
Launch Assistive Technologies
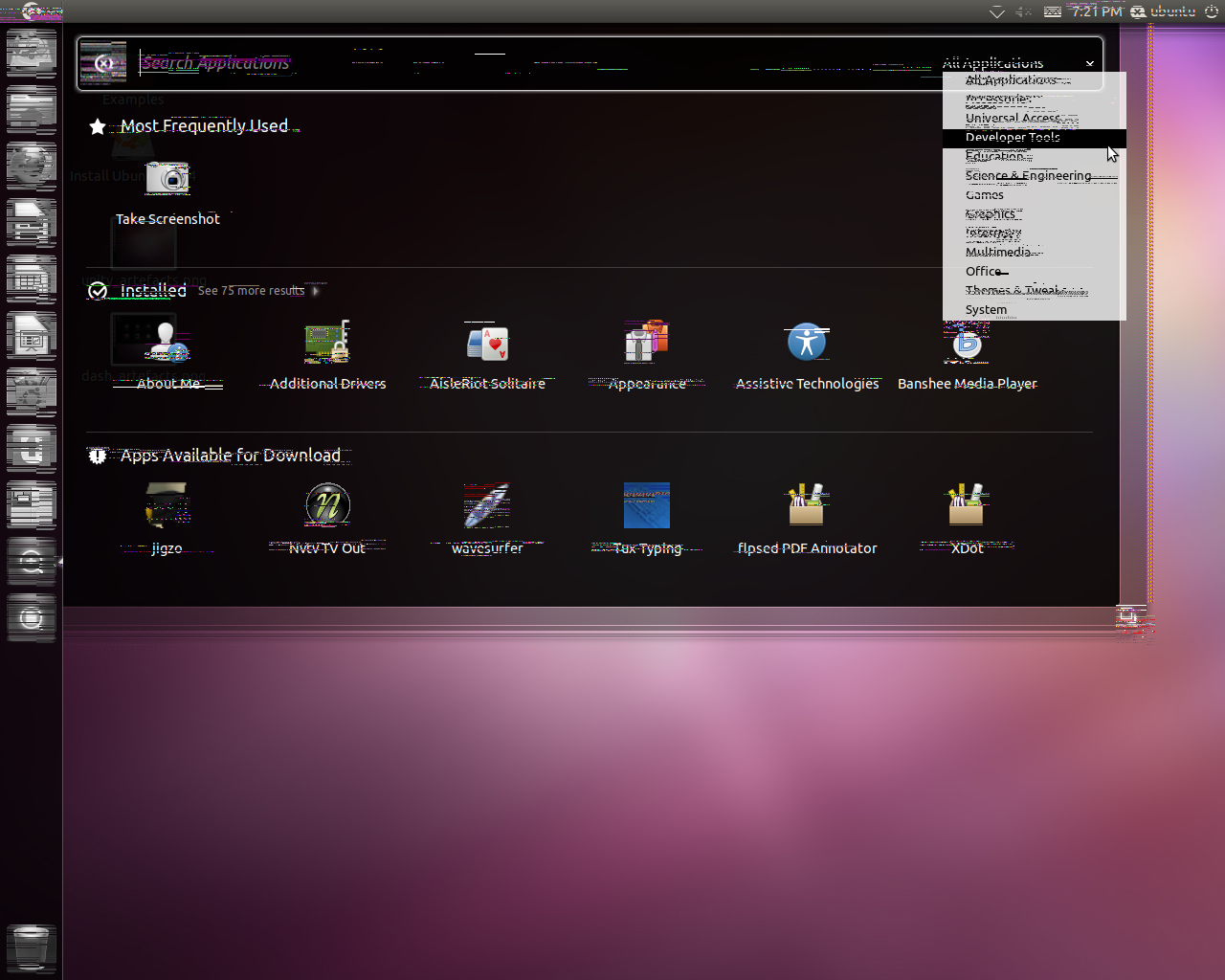pos(807,344)
